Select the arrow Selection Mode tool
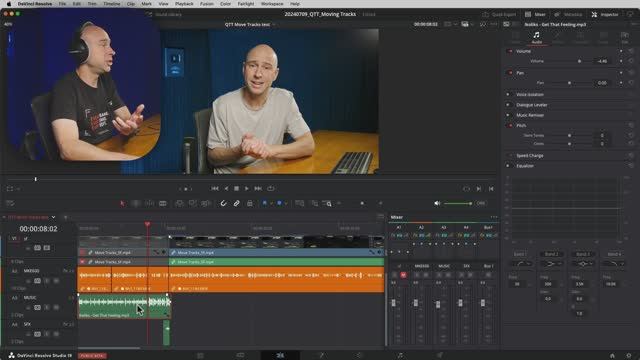Image resolution: width=640 pixels, height=360 pixels. pos(122,203)
